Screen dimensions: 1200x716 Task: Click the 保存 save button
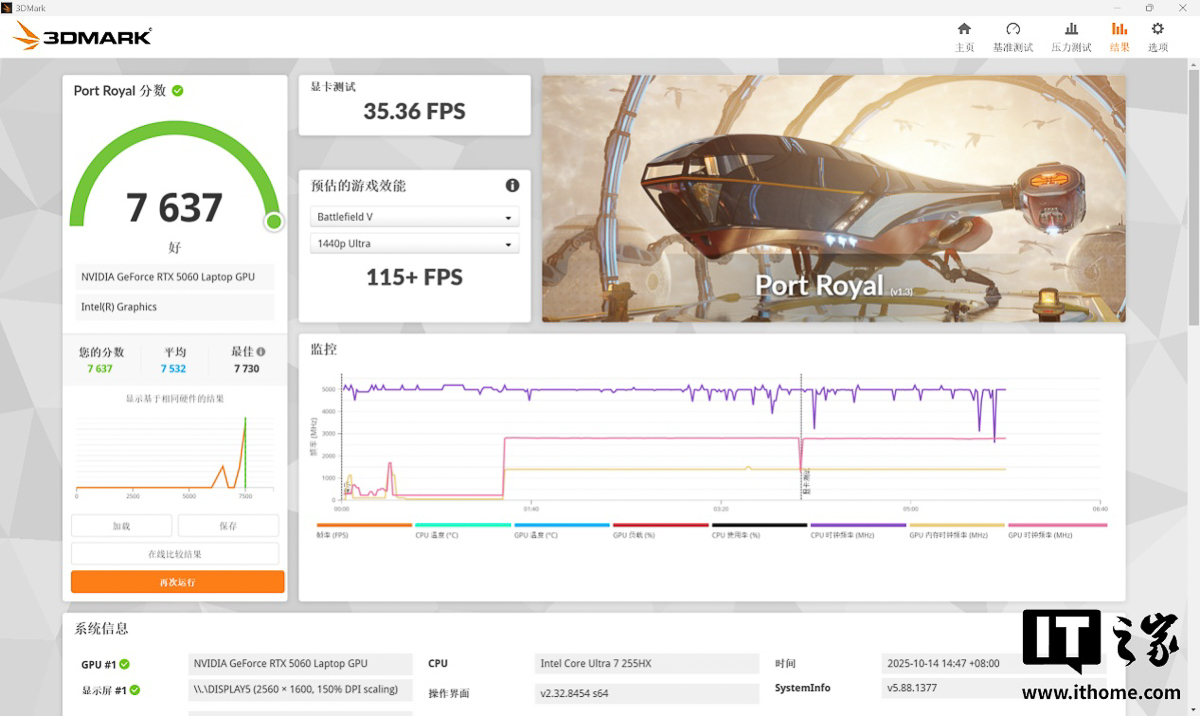228,526
